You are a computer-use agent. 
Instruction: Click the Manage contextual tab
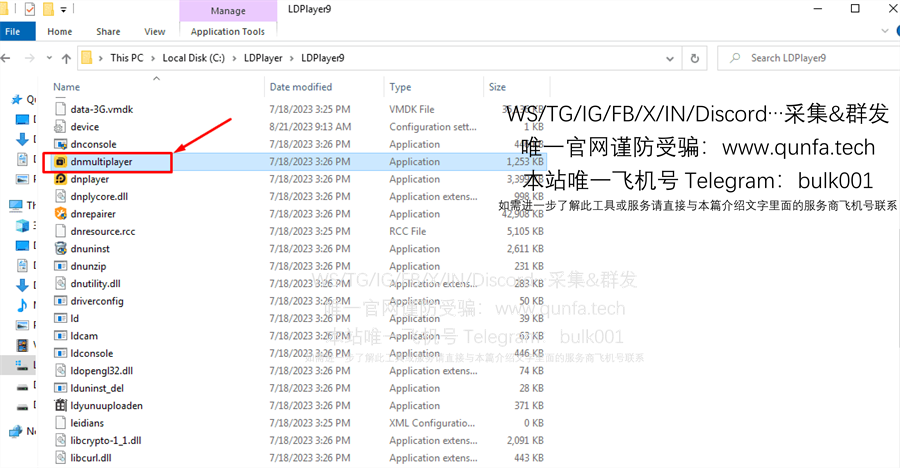(x=228, y=10)
